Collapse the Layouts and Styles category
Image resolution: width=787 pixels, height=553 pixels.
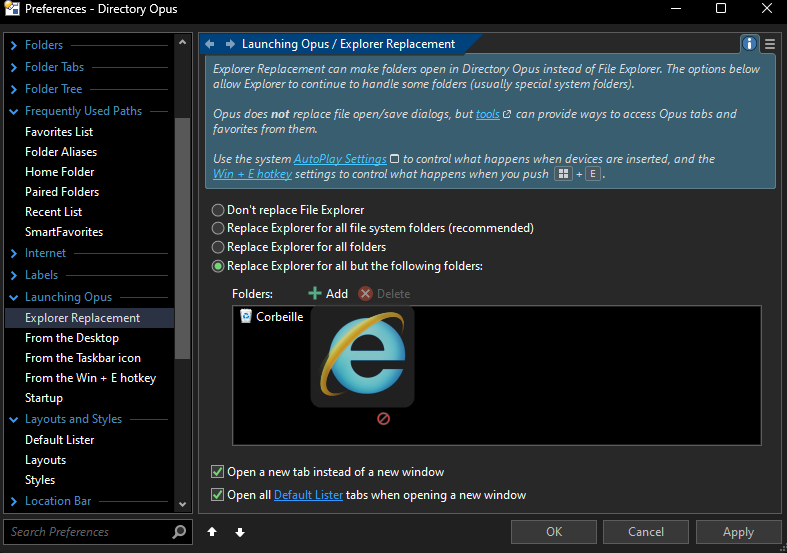tap(14, 420)
